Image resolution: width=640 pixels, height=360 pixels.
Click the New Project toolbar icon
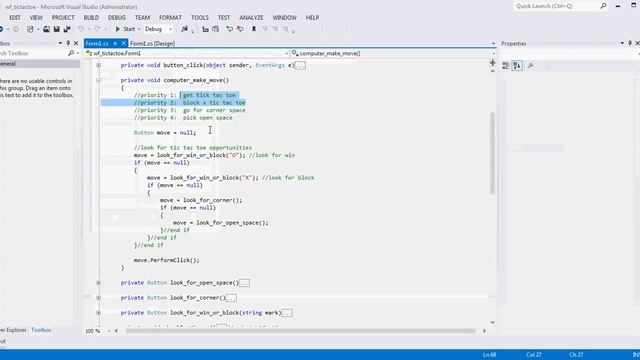pos(30,29)
